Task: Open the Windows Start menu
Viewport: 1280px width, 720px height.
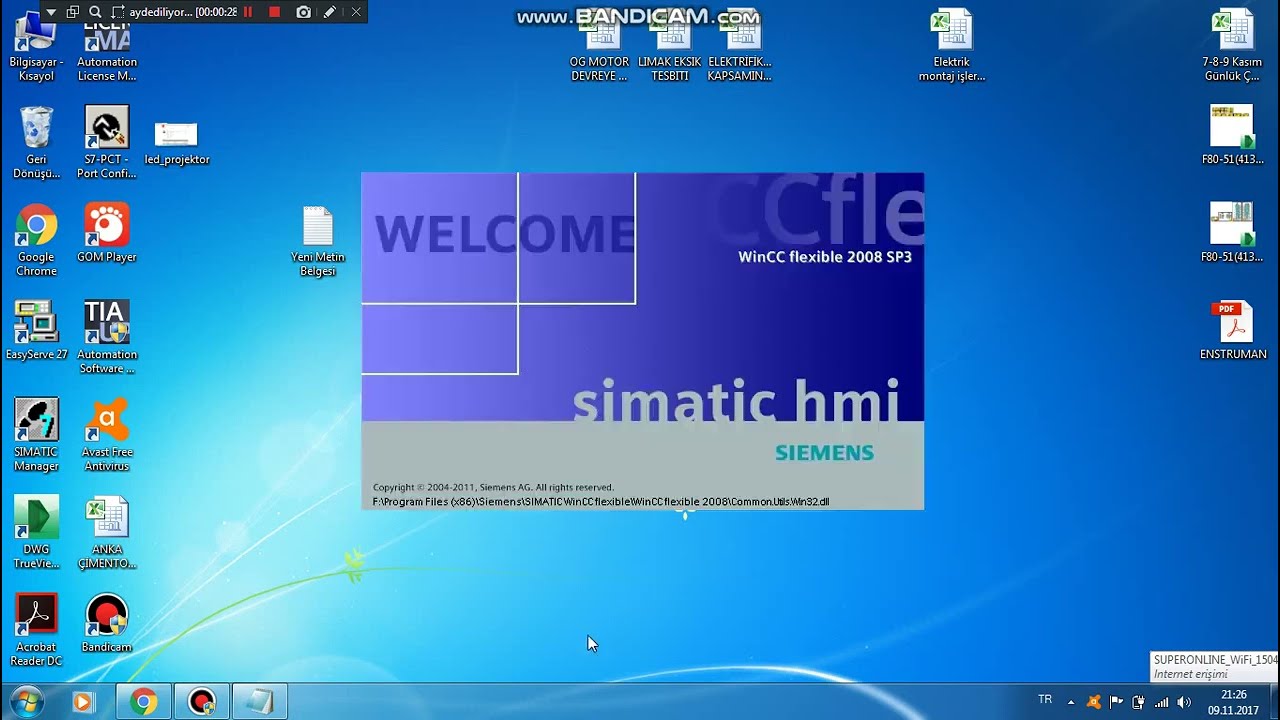Action: click(x=27, y=702)
